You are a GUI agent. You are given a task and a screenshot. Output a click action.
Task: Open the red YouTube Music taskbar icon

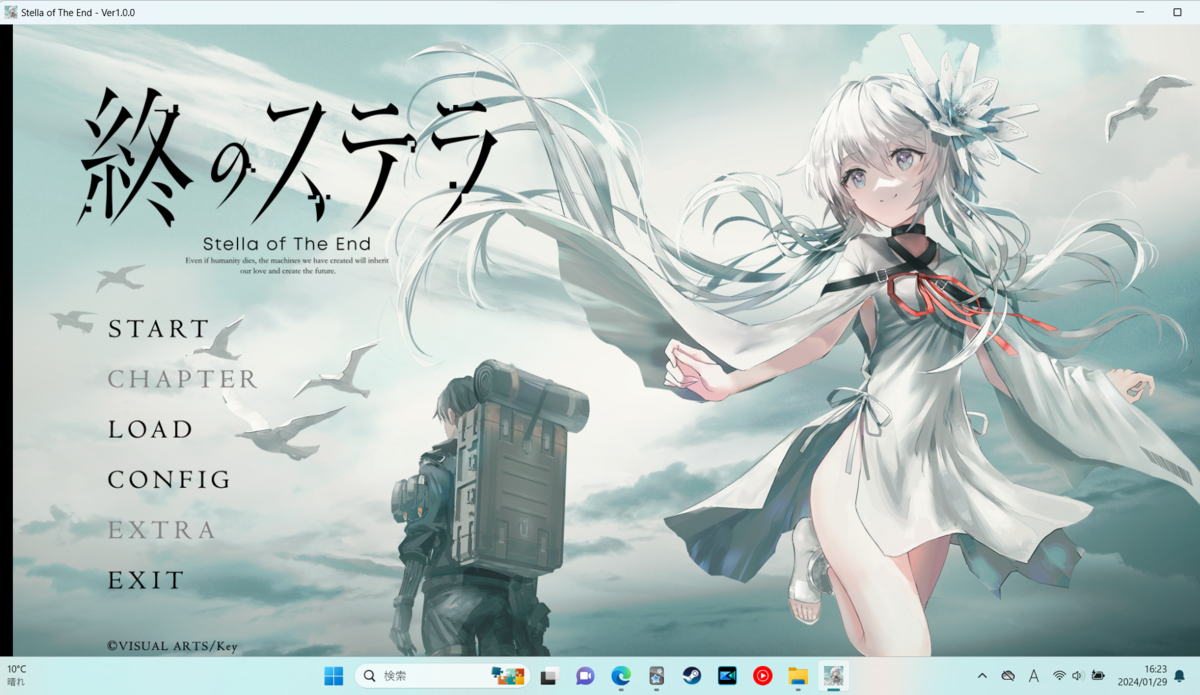pos(762,676)
